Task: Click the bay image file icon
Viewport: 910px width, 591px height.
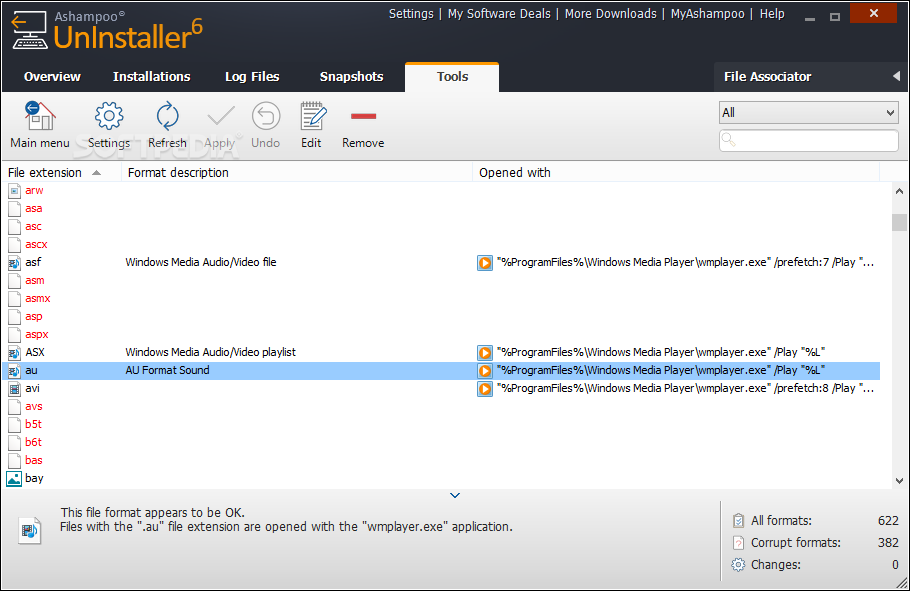Action: (14, 478)
